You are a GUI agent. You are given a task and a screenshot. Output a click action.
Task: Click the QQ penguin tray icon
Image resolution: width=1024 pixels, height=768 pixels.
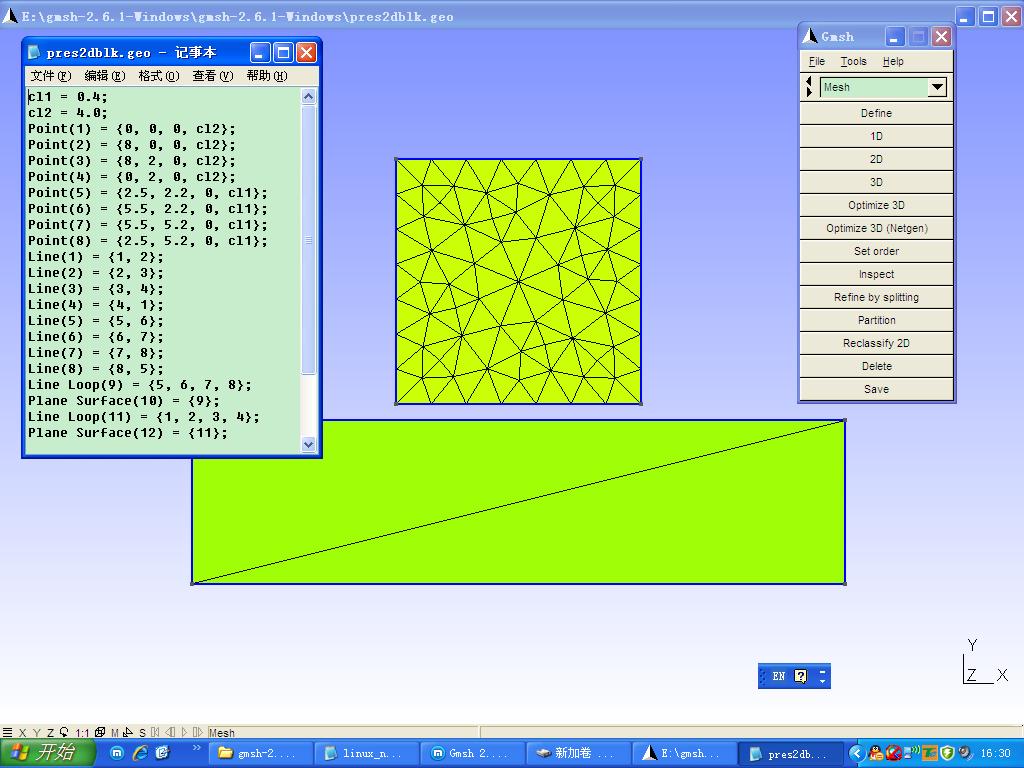(x=876, y=754)
